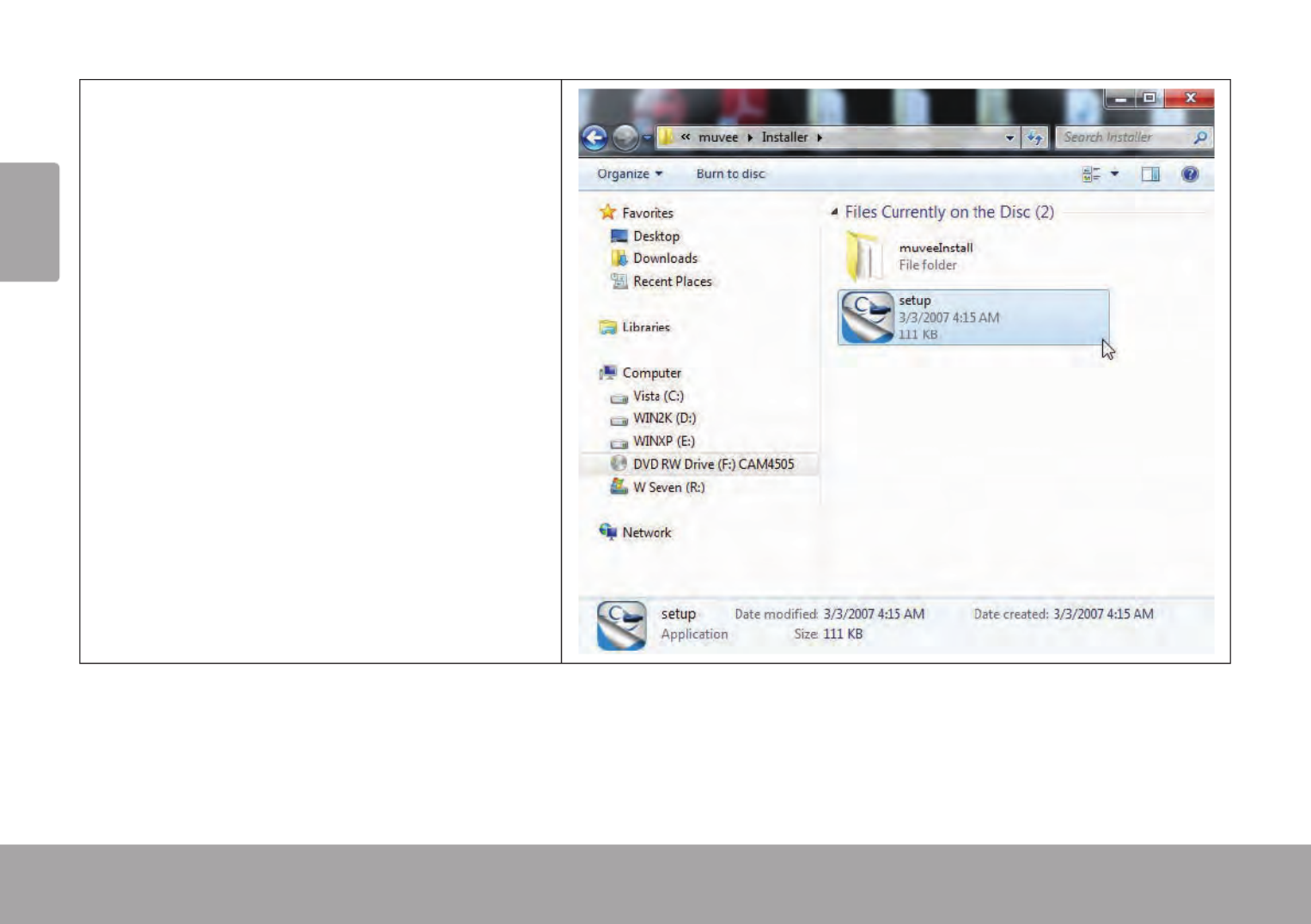
Task: Select the muvee breadcrumb in address bar
Action: pyautogui.click(x=718, y=137)
